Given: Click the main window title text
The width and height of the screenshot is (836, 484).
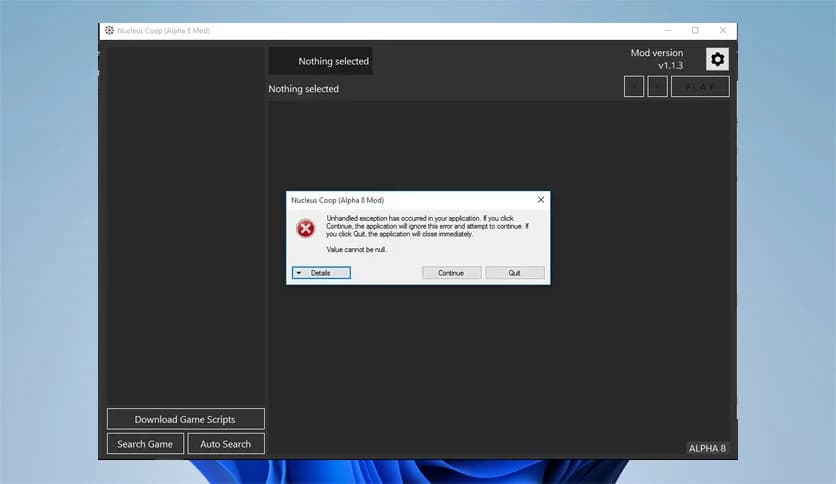Looking at the screenshot, I should [x=164, y=30].
